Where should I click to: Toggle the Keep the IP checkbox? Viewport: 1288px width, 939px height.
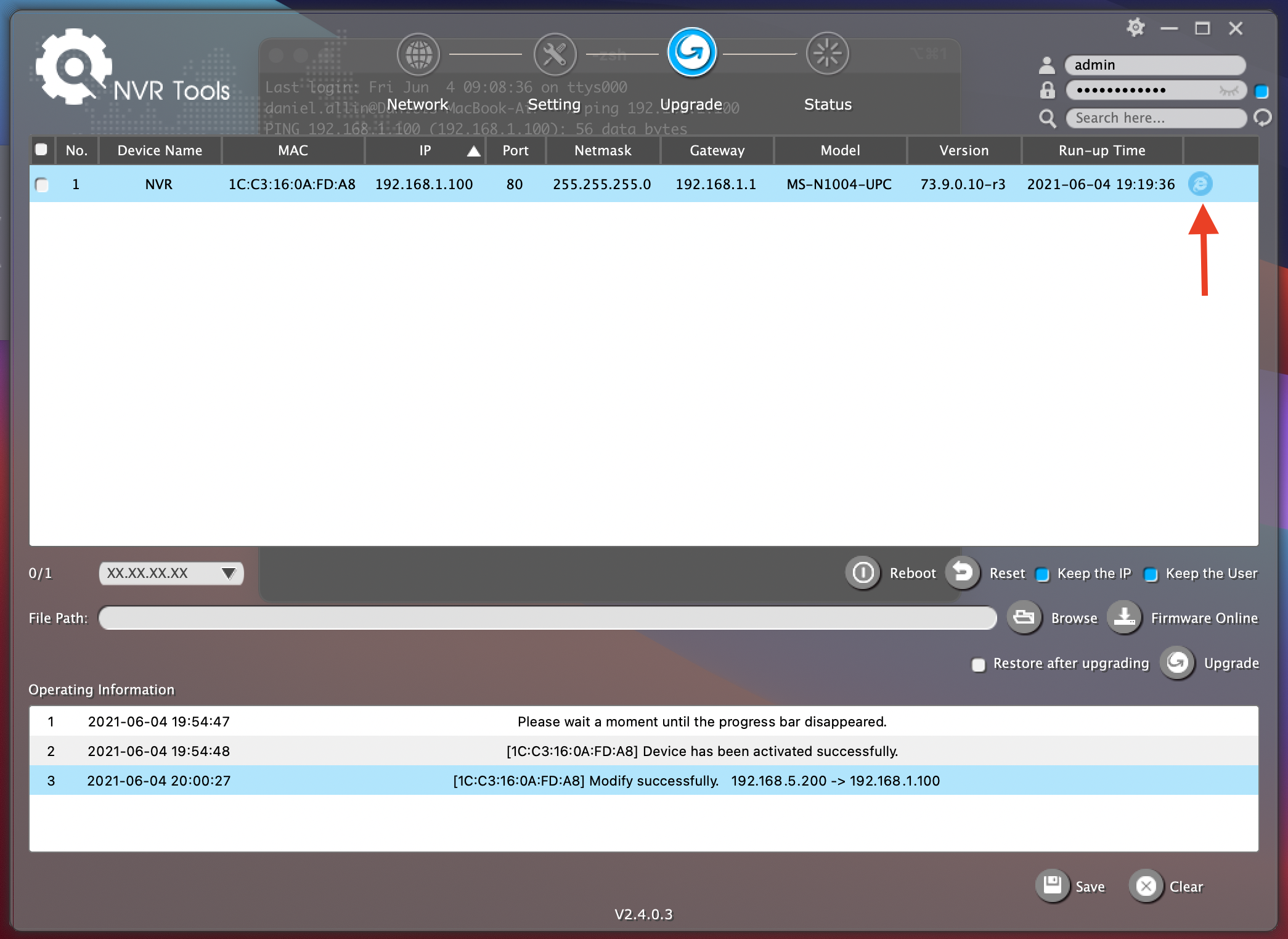(1043, 574)
